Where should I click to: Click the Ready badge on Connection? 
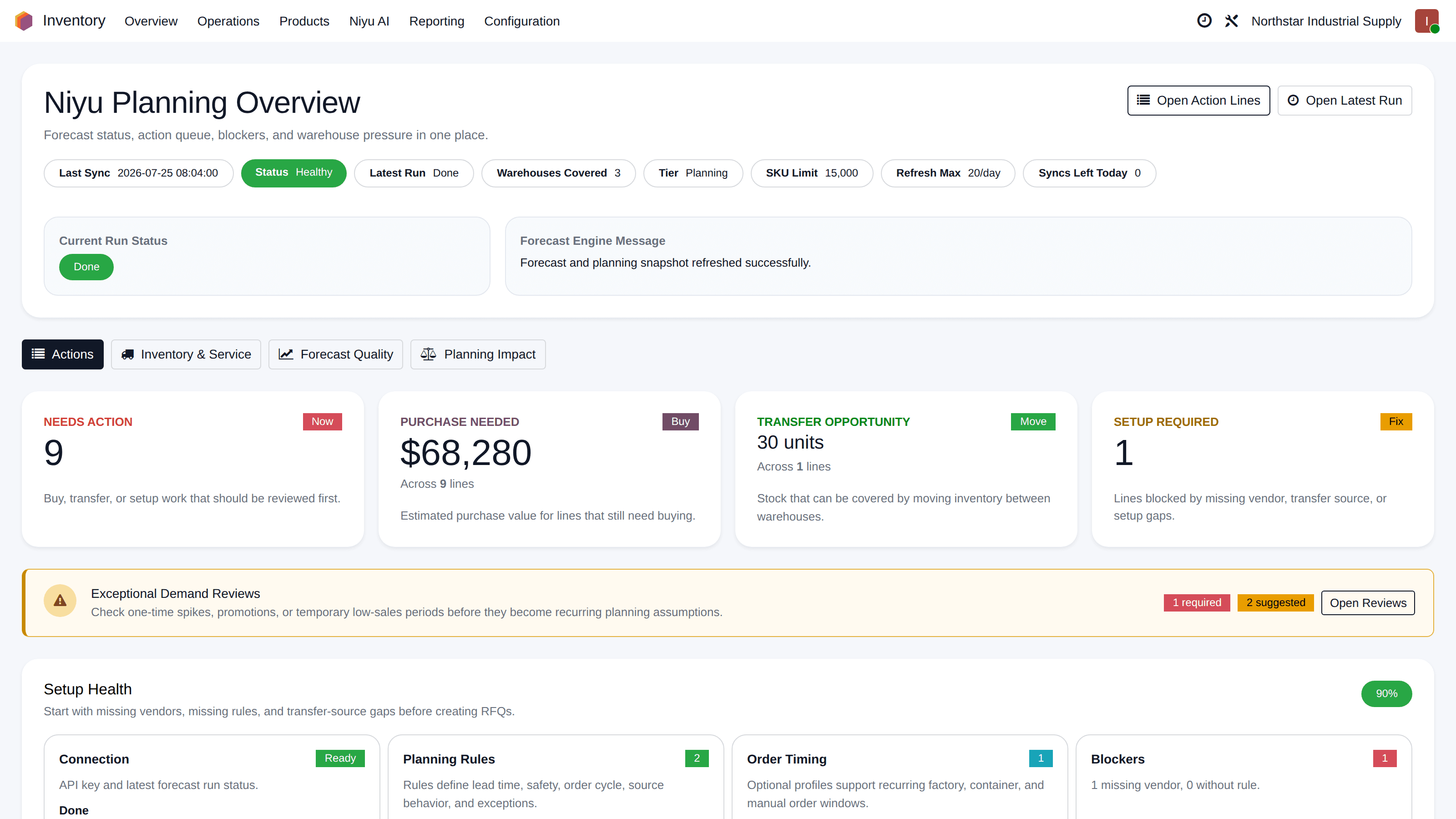pyautogui.click(x=340, y=758)
